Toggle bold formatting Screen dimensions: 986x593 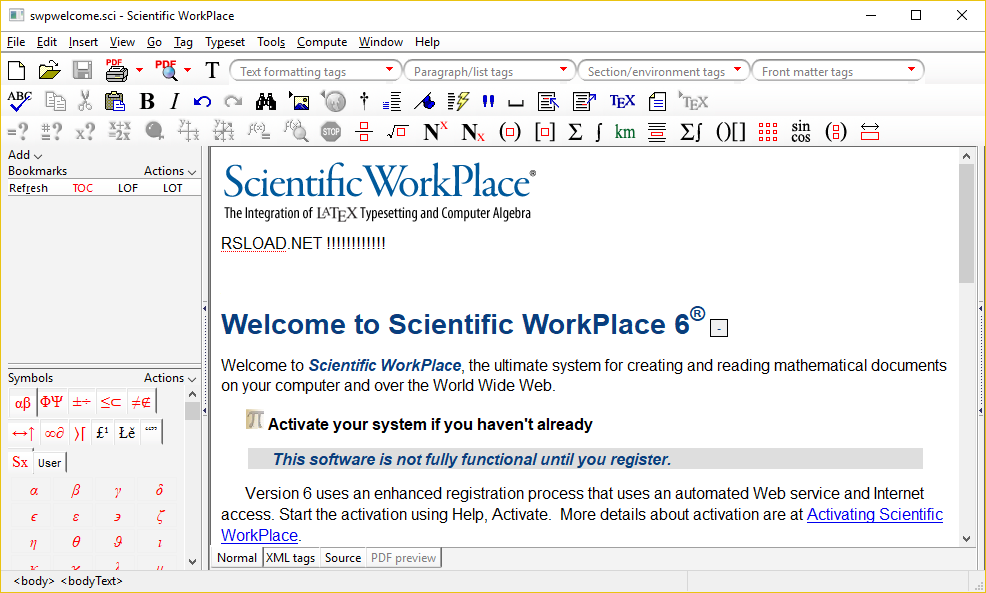(x=147, y=101)
